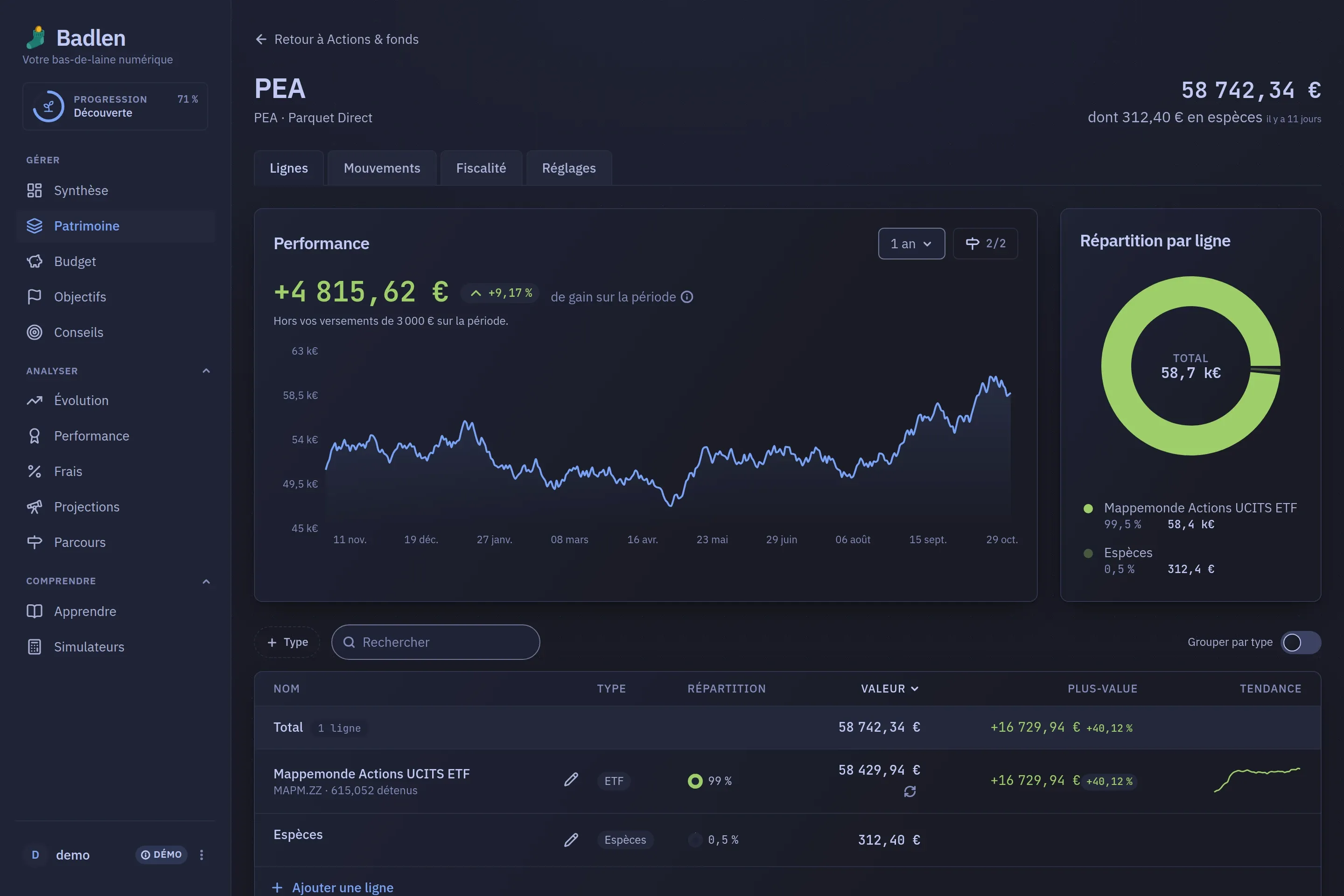Open Parcours signpost icon in sidebar

click(x=34, y=542)
